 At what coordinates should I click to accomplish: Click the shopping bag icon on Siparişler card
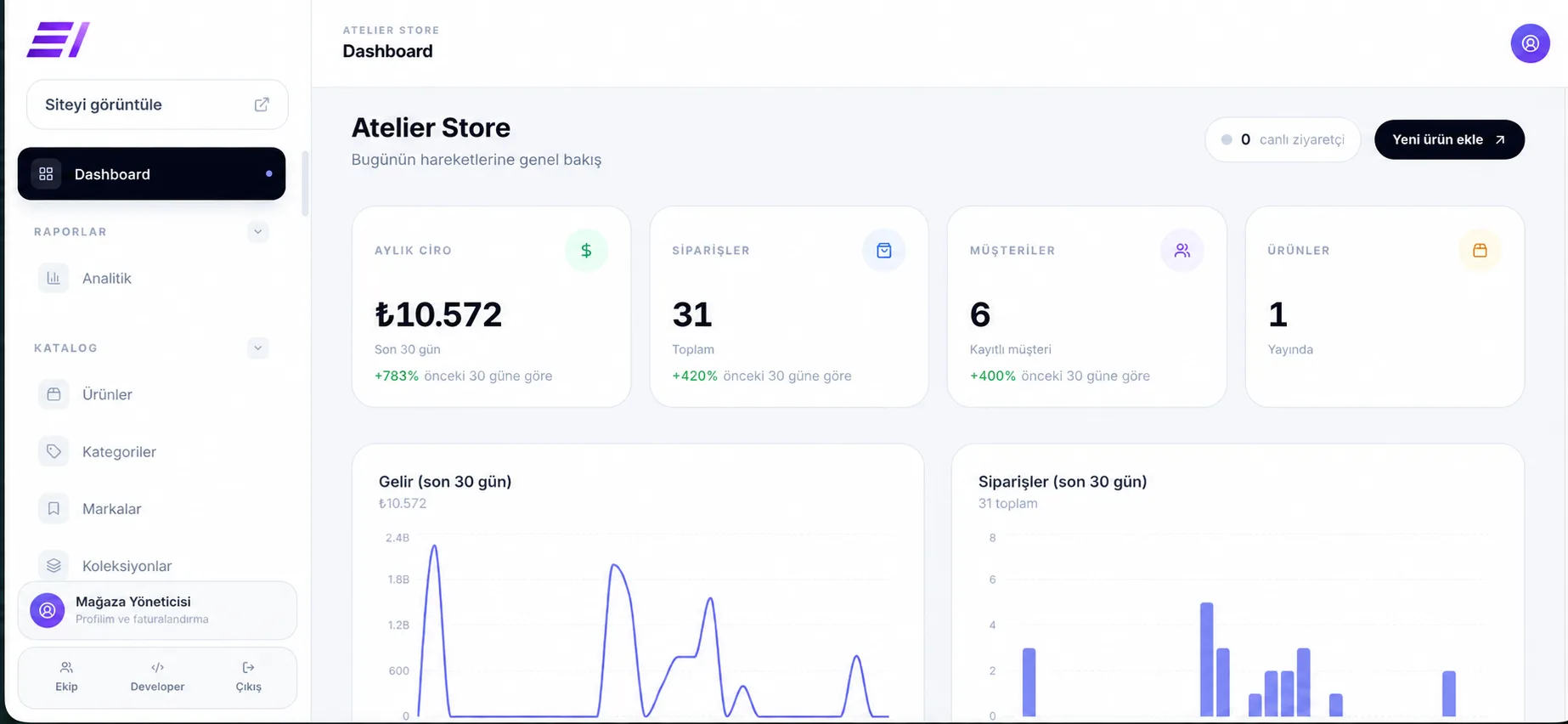point(884,251)
